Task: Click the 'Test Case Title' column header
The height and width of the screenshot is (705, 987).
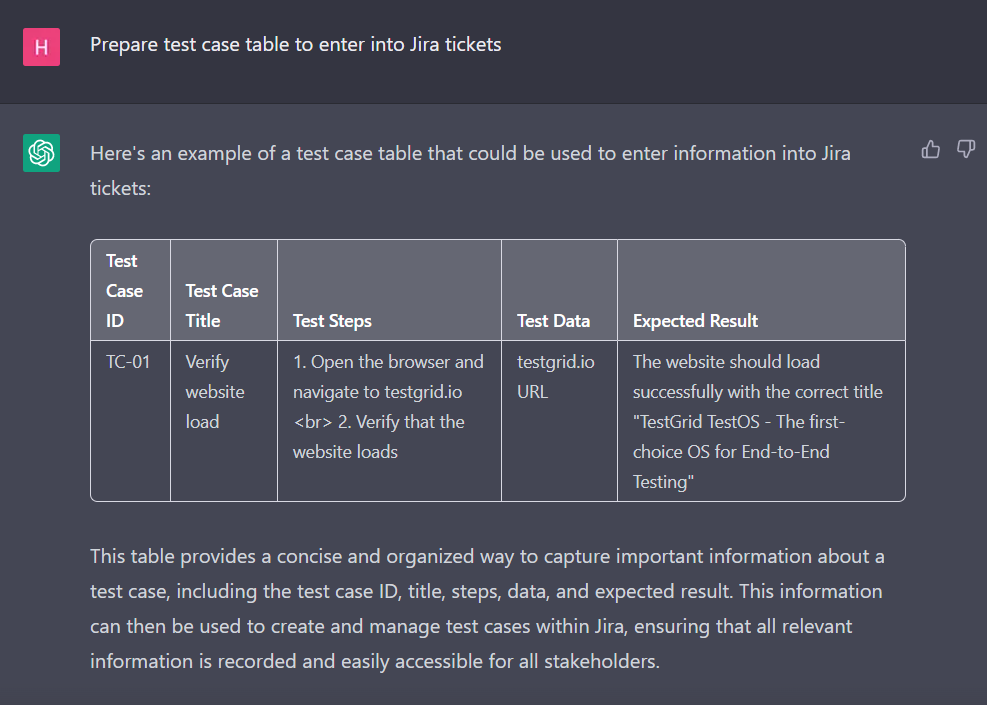Action: [x=222, y=305]
